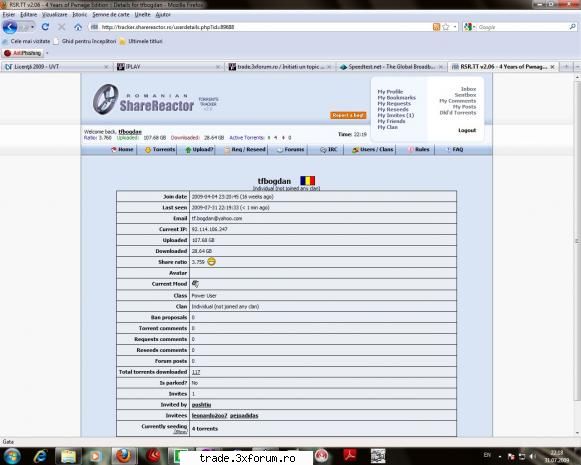Bookmark this page with the star icon

click(446, 27)
